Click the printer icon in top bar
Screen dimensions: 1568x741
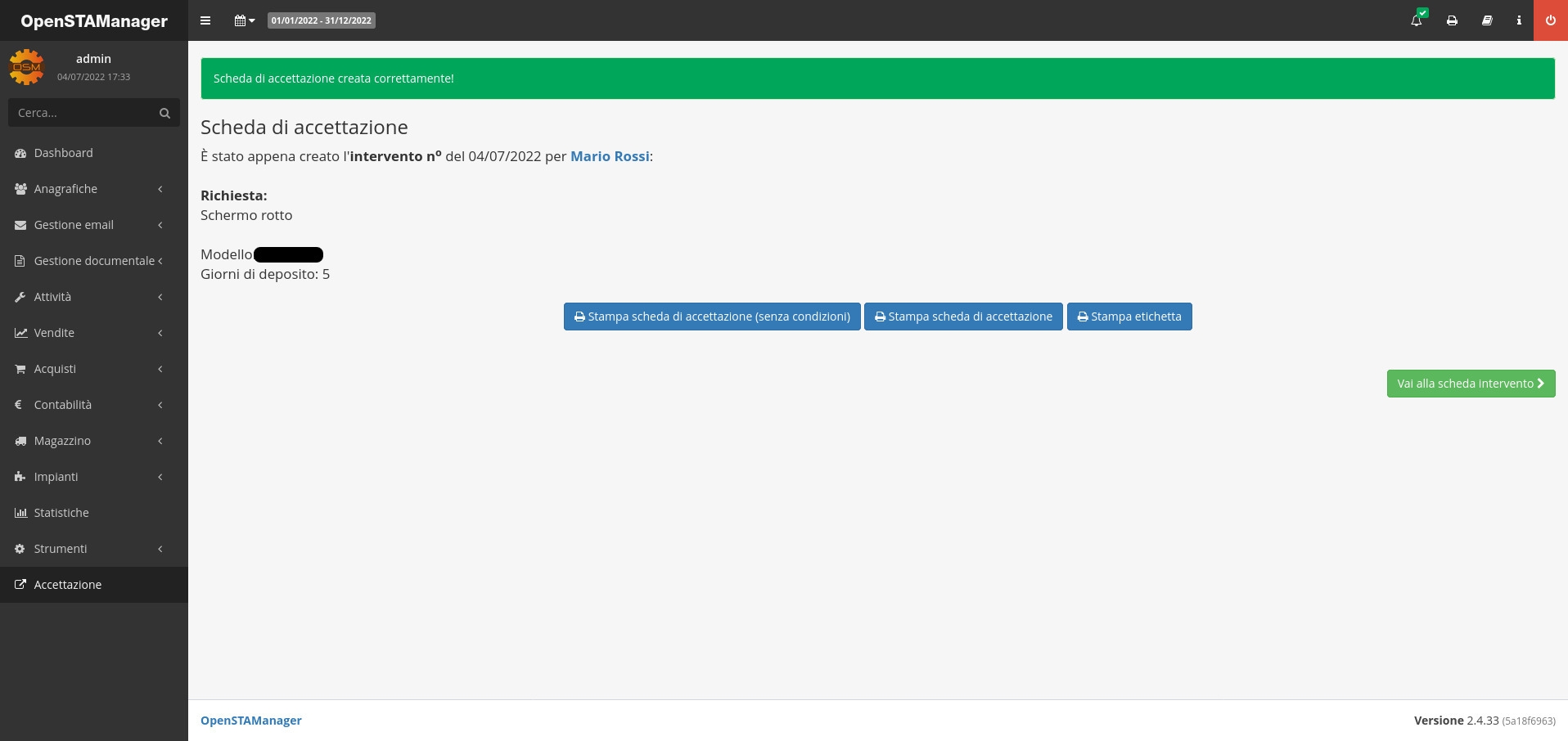pyautogui.click(x=1452, y=20)
